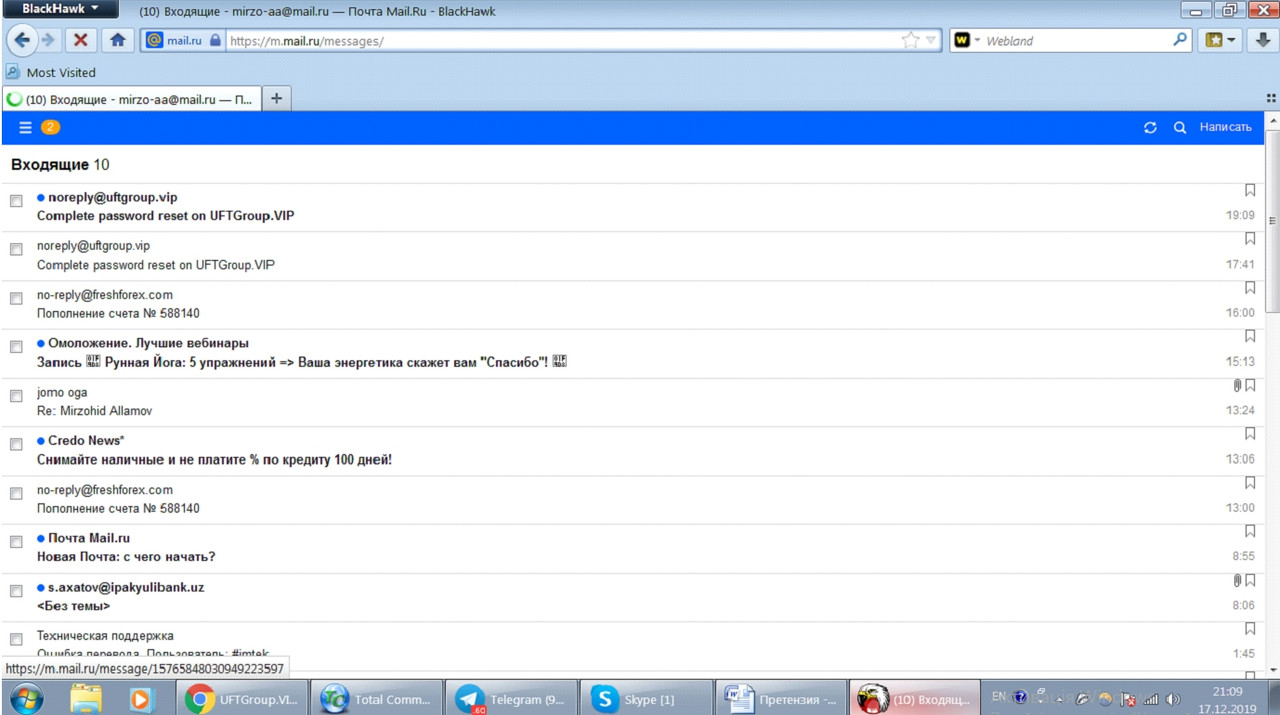Viewport: 1280px width, 715px height.
Task: Click the Написать compose button
Action: pyautogui.click(x=1225, y=127)
